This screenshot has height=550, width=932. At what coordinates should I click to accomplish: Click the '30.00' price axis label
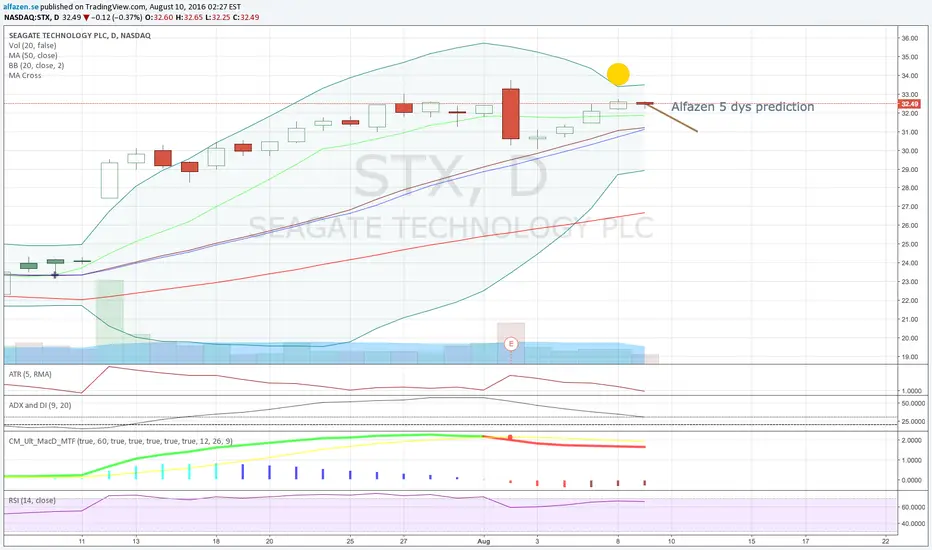coord(909,151)
